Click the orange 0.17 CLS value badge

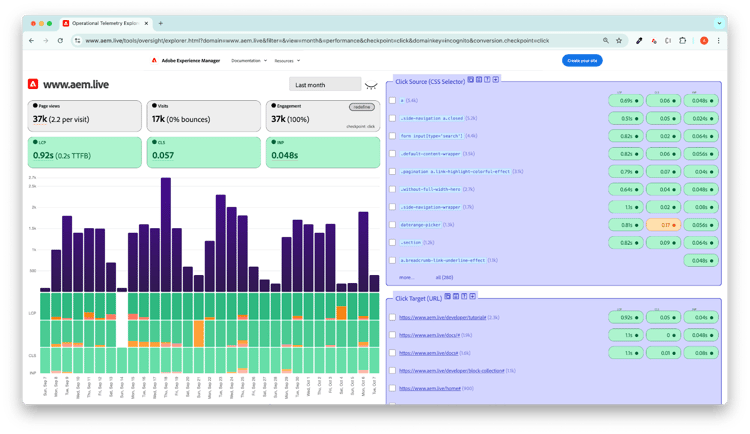(664, 225)
